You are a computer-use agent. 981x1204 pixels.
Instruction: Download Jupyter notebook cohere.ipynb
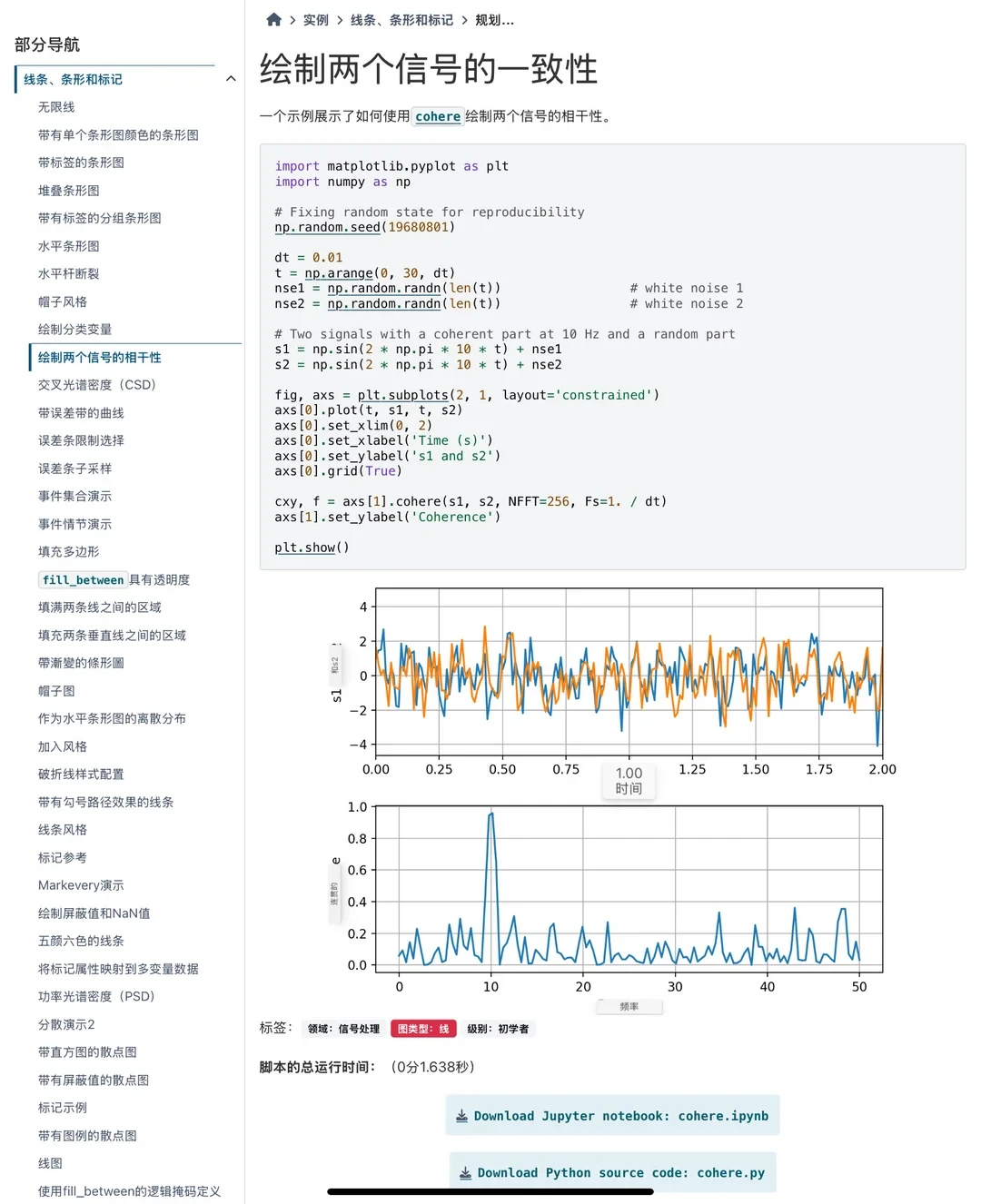612,1116
